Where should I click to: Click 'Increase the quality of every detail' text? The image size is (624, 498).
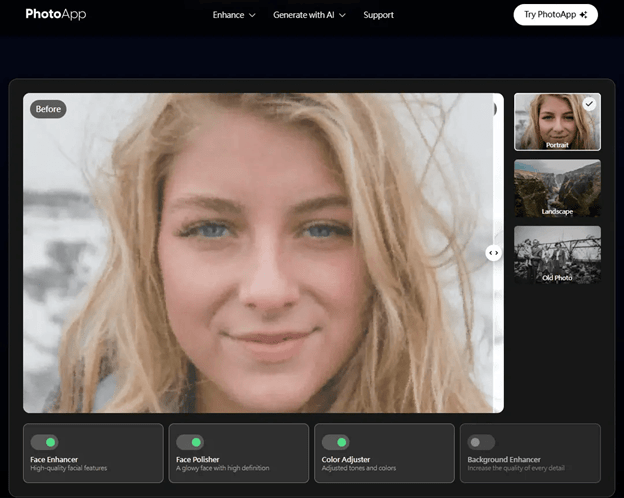[516, 468]
